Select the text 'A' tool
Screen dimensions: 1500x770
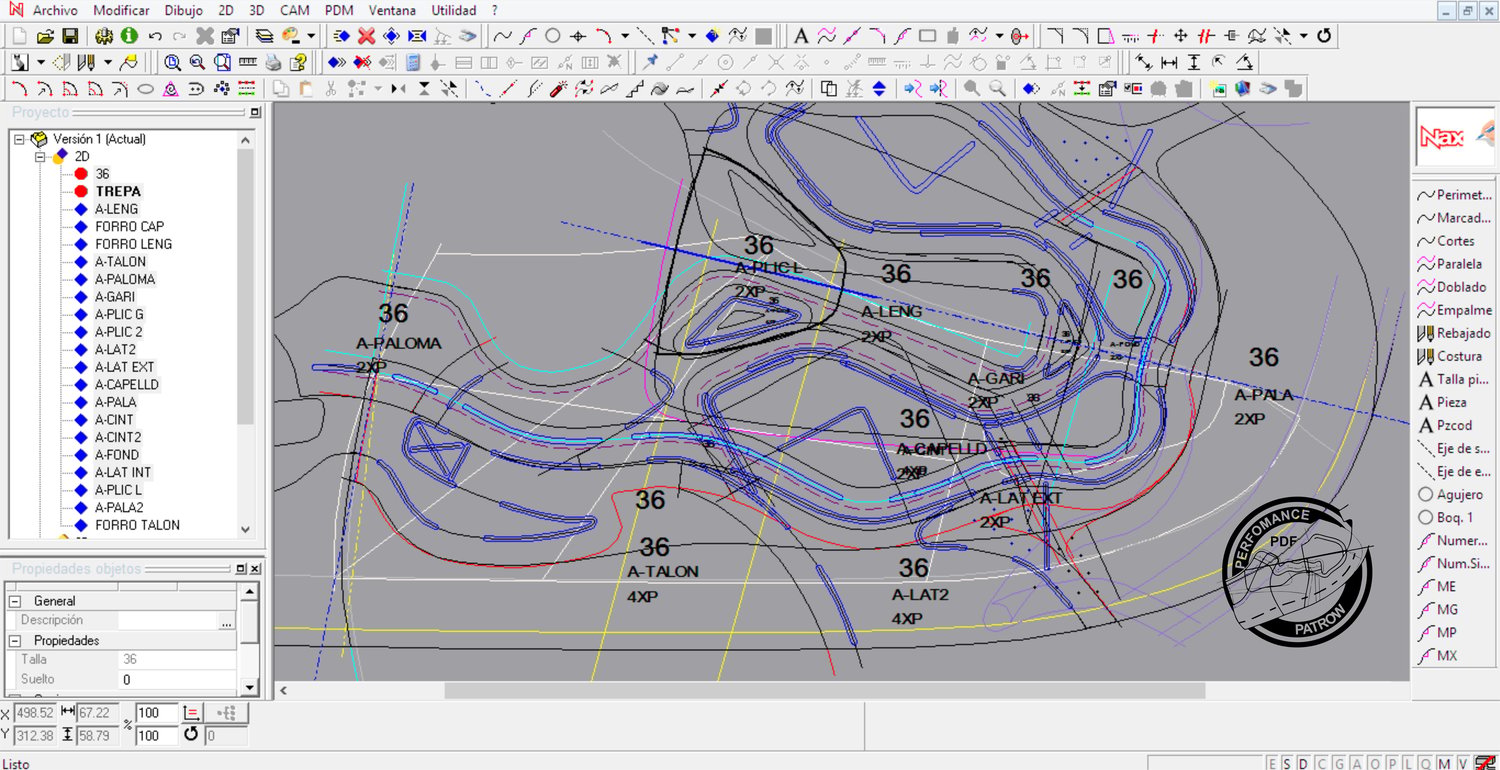click(x=801, y=35)
